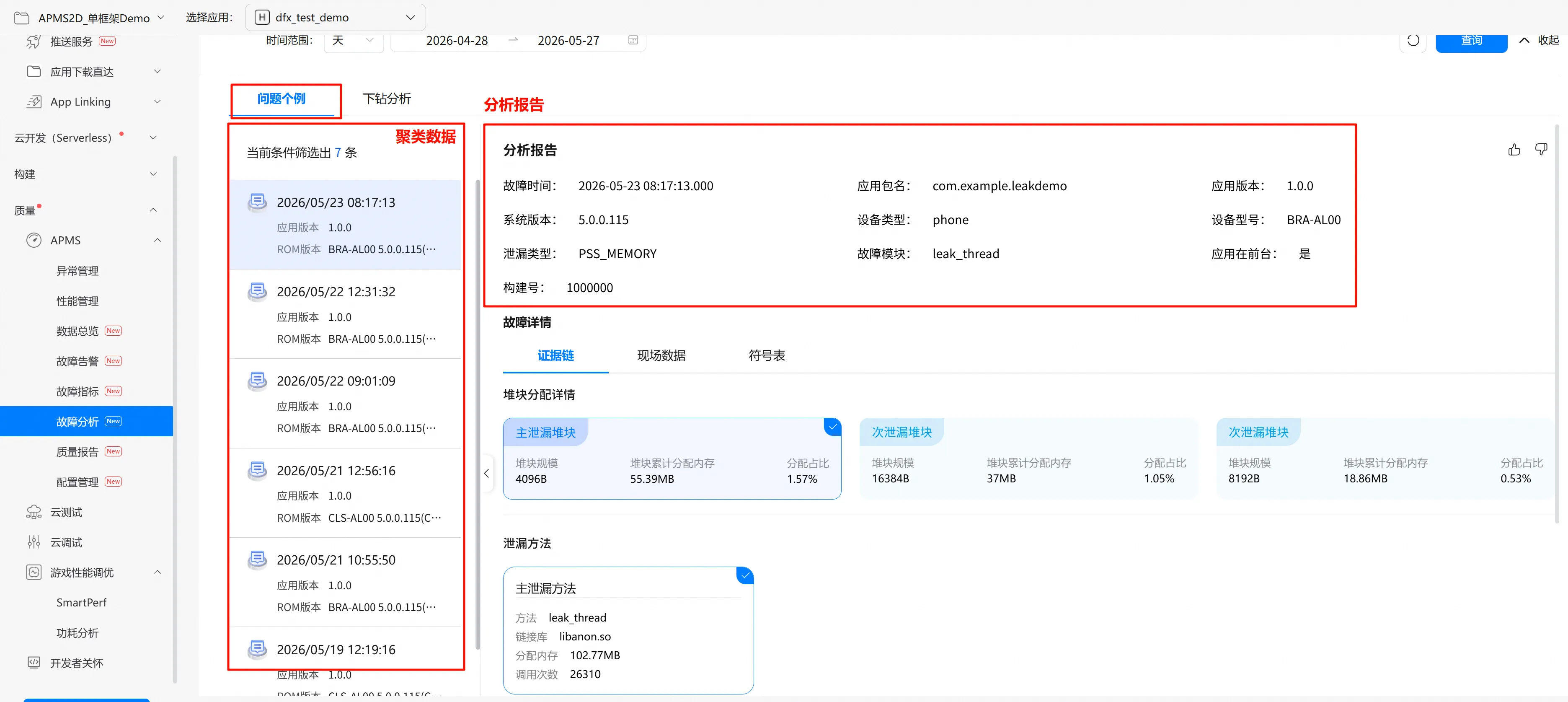
Task: Click the case list vertical scrollbar
Action: [478, 414]
